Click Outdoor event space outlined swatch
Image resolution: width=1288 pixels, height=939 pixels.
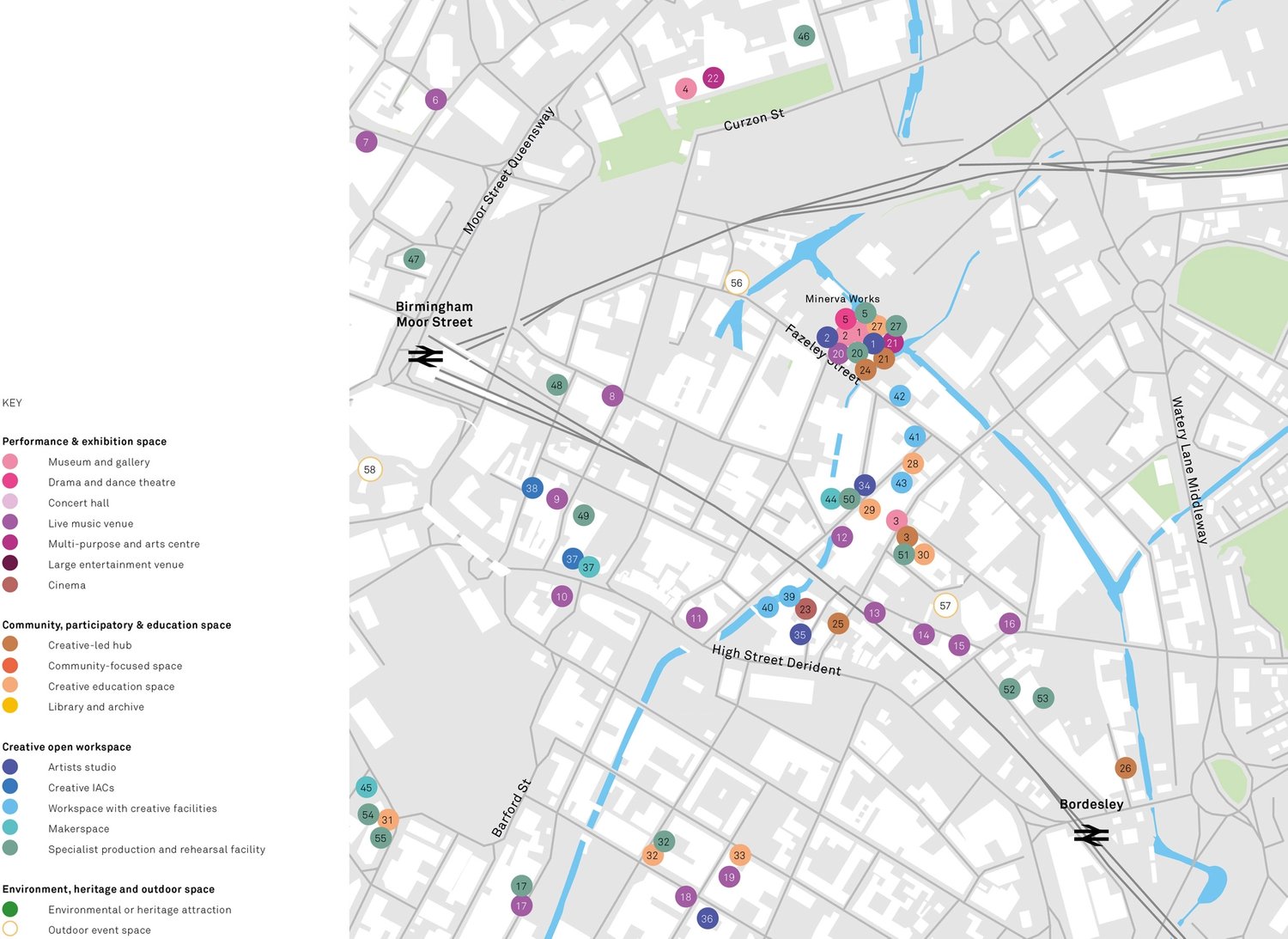(10, 929)
